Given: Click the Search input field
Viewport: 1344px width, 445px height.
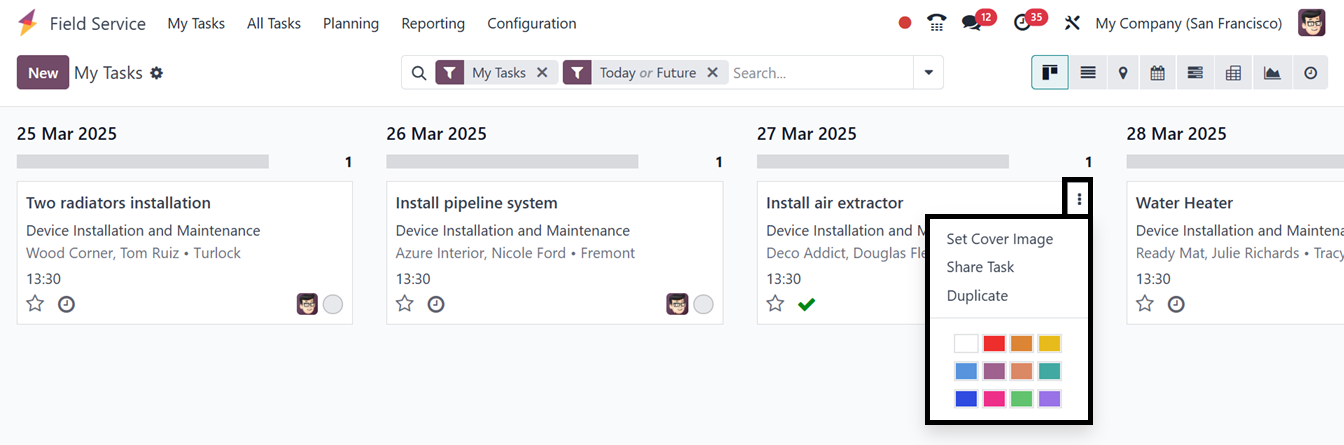Looking at the screenshot, I should coord(818,73).
